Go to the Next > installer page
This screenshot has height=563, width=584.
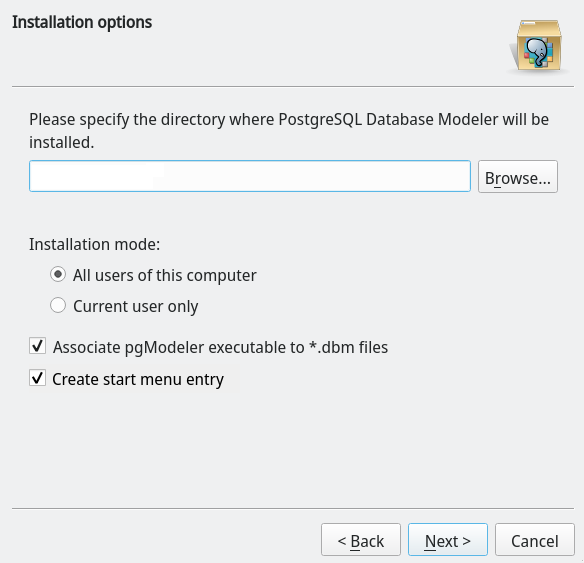(448, 540)
